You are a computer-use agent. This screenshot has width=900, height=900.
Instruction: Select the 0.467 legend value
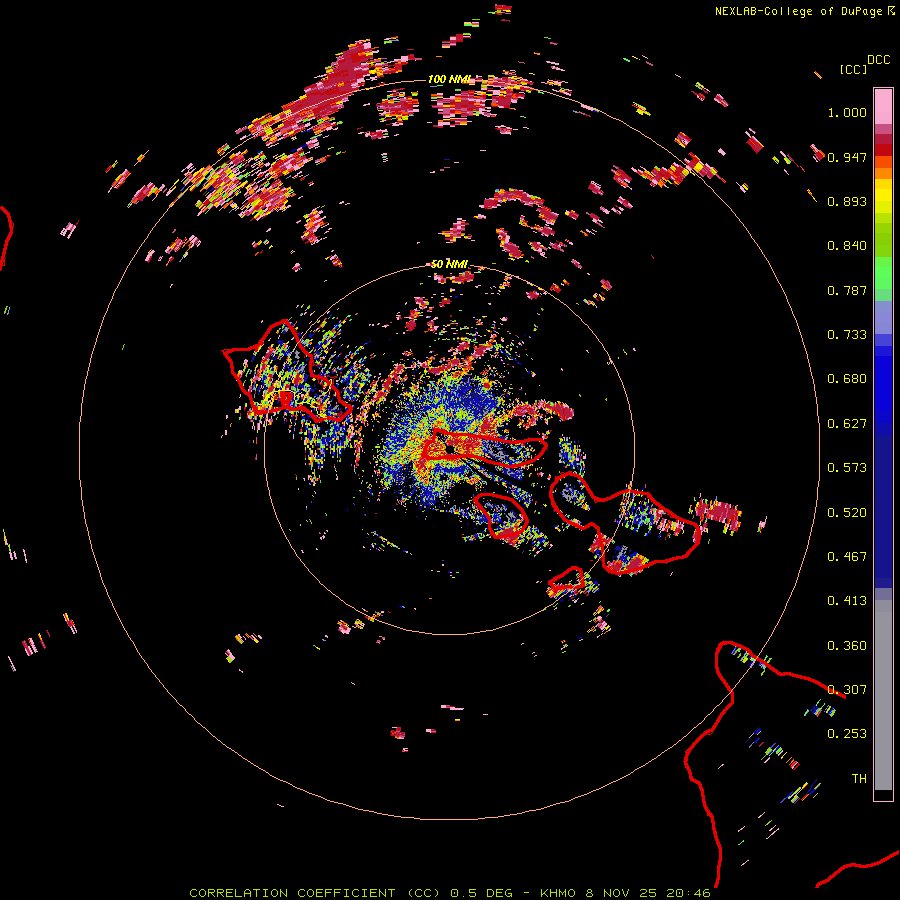[x=847, y=557]
